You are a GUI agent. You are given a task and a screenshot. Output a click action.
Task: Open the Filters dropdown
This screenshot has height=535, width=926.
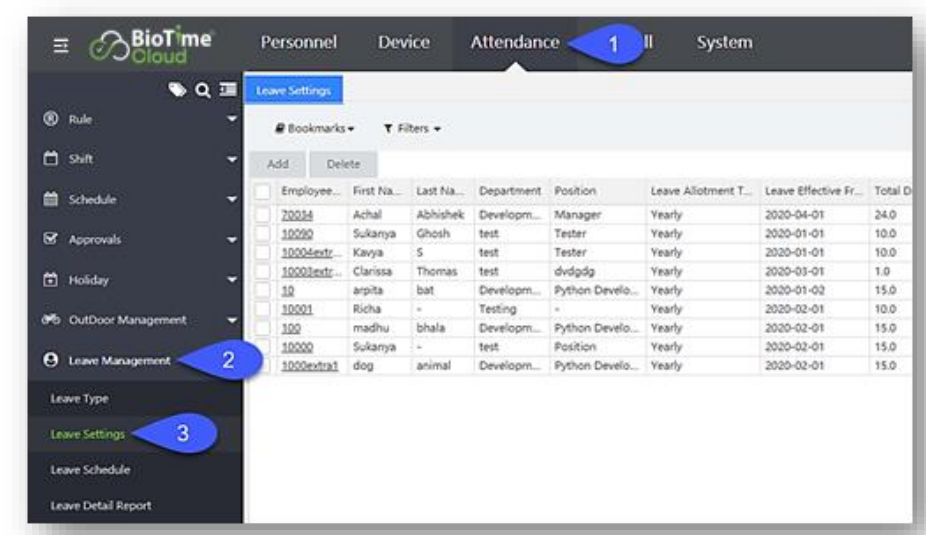(412, 129)
